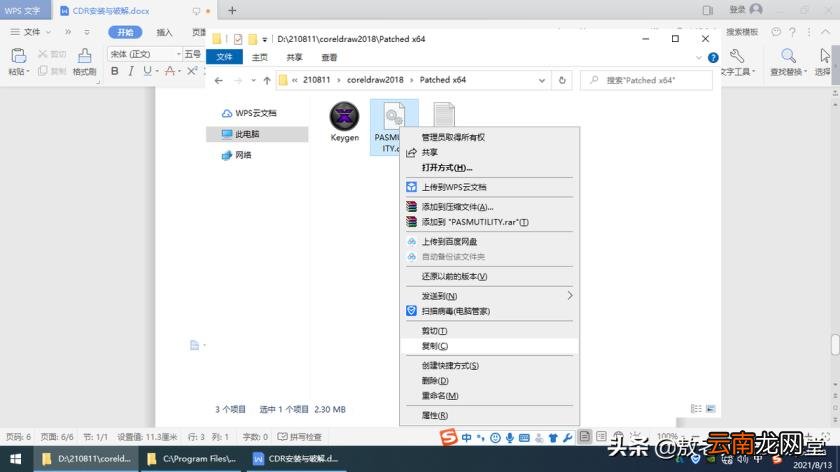Expand the address bar history dropdown

coord(542,80)
